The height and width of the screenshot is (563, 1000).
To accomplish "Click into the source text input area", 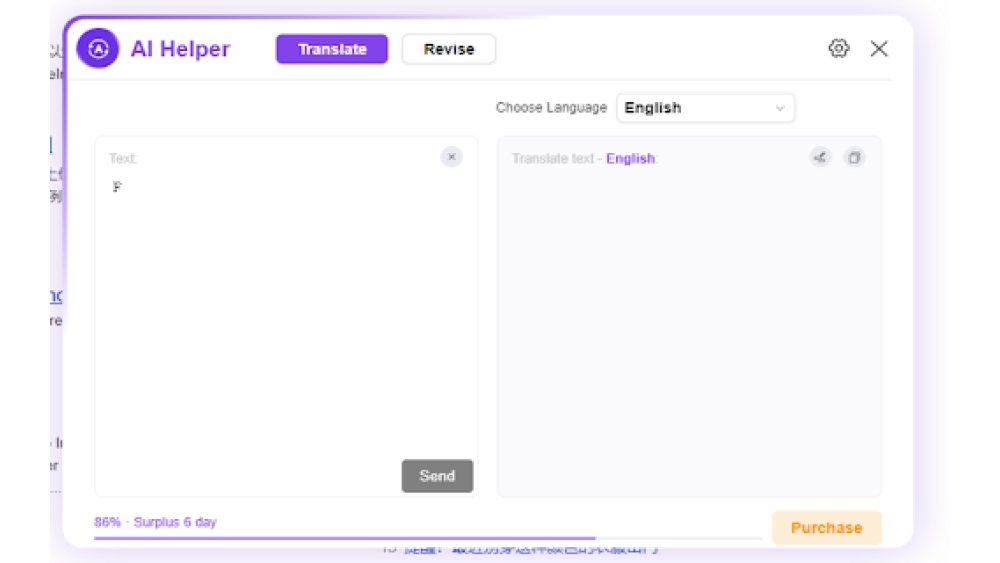I will [x=286, y=316].
